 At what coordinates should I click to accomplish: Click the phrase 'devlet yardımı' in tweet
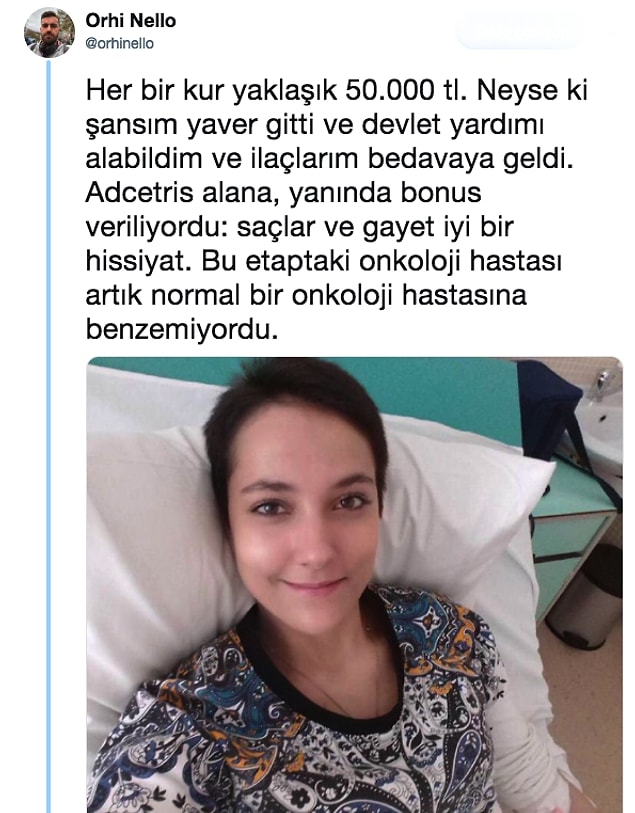[452, 125]
